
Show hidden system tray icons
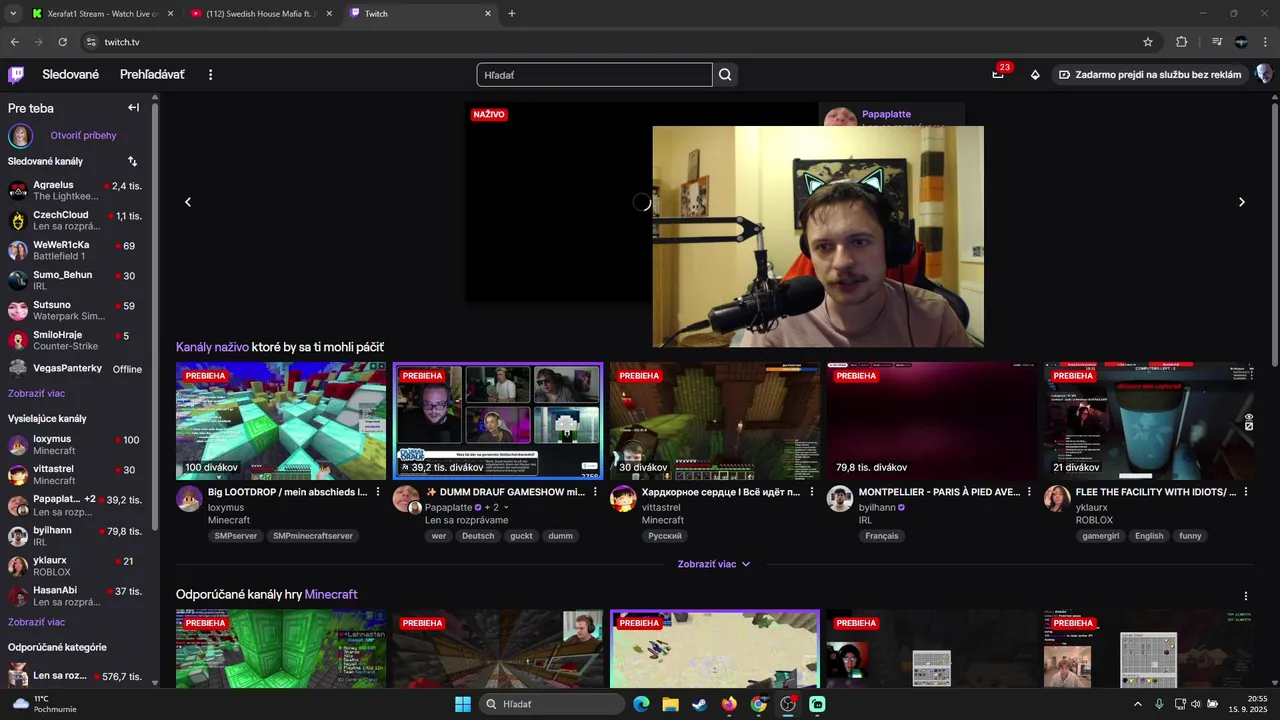[x=1138, y=704]
